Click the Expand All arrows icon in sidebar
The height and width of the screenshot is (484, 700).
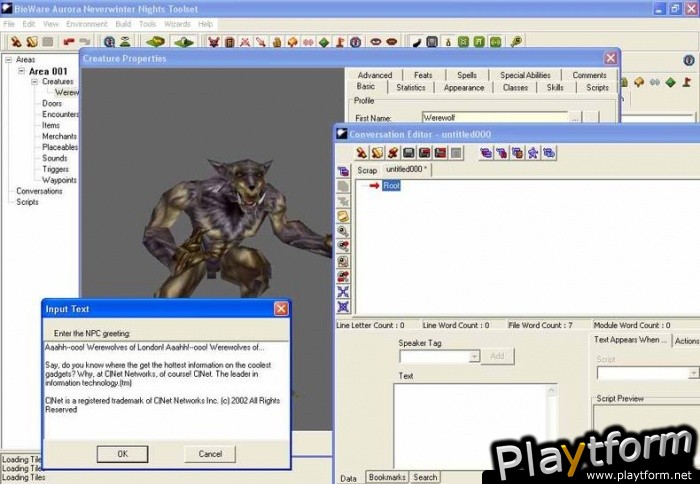pyautogui.click(x=343, y=292)
